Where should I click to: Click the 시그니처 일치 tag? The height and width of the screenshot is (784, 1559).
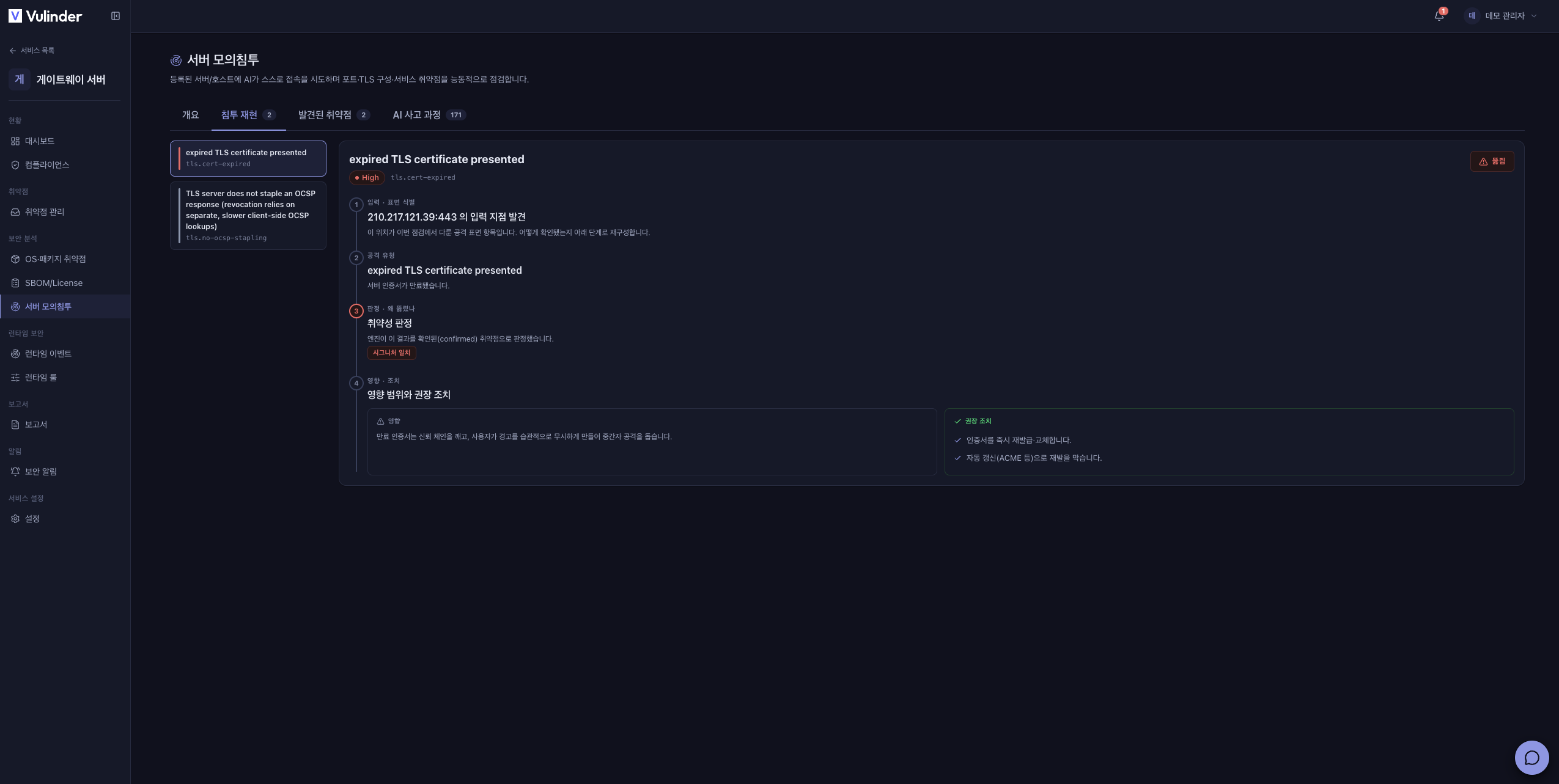pyautogui.click(x=391, y=353)
